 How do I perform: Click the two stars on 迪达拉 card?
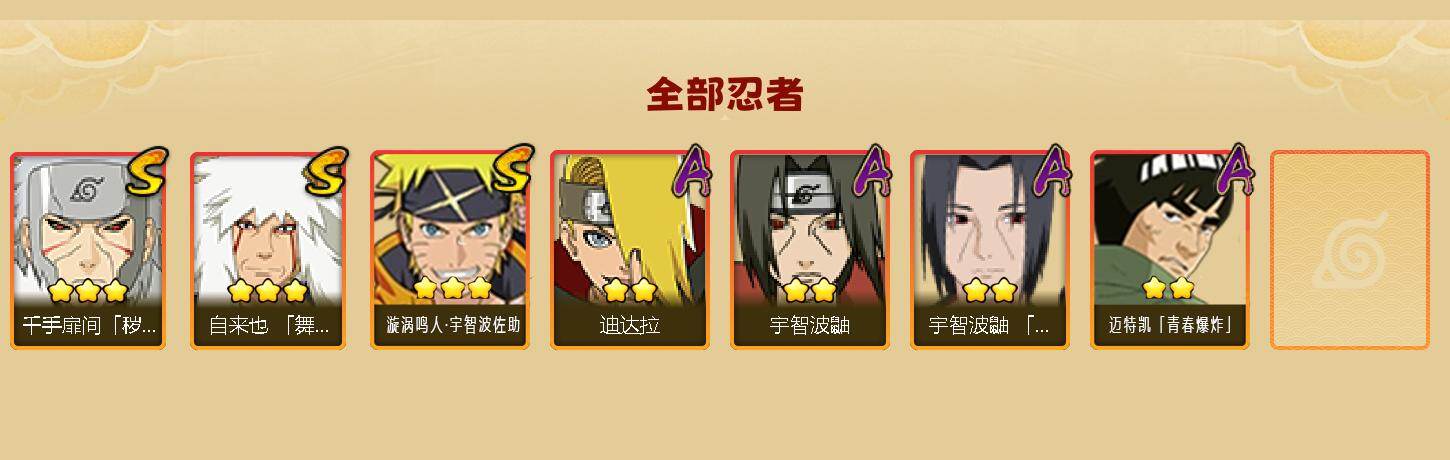coord(628,290)
